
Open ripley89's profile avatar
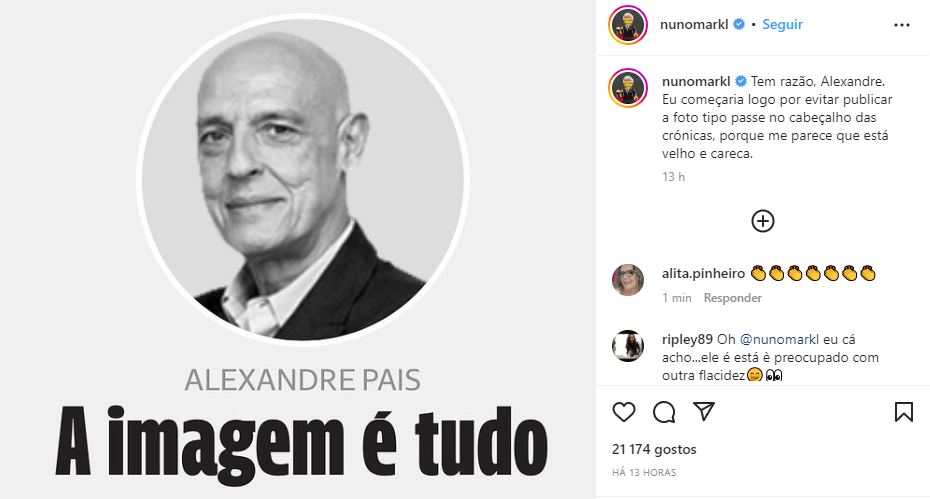pyautogui.click(x=628, y=345)
